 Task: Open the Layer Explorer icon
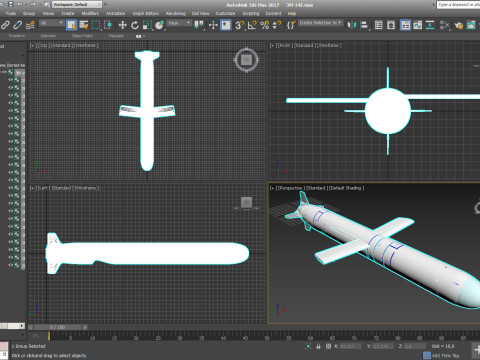391,25
